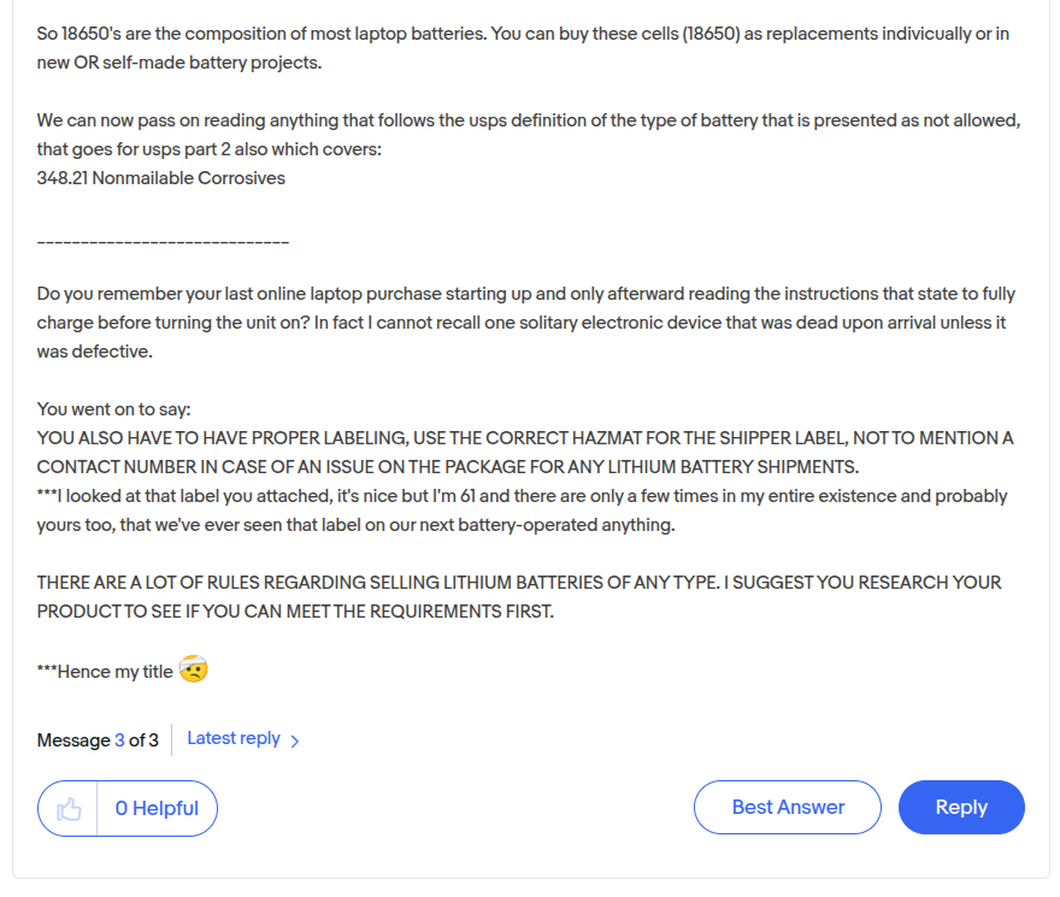The height and width of the screenshot is (897, 1060).
Task: Click the chevron arrow beside Latest reply
Action: (295, 741)
